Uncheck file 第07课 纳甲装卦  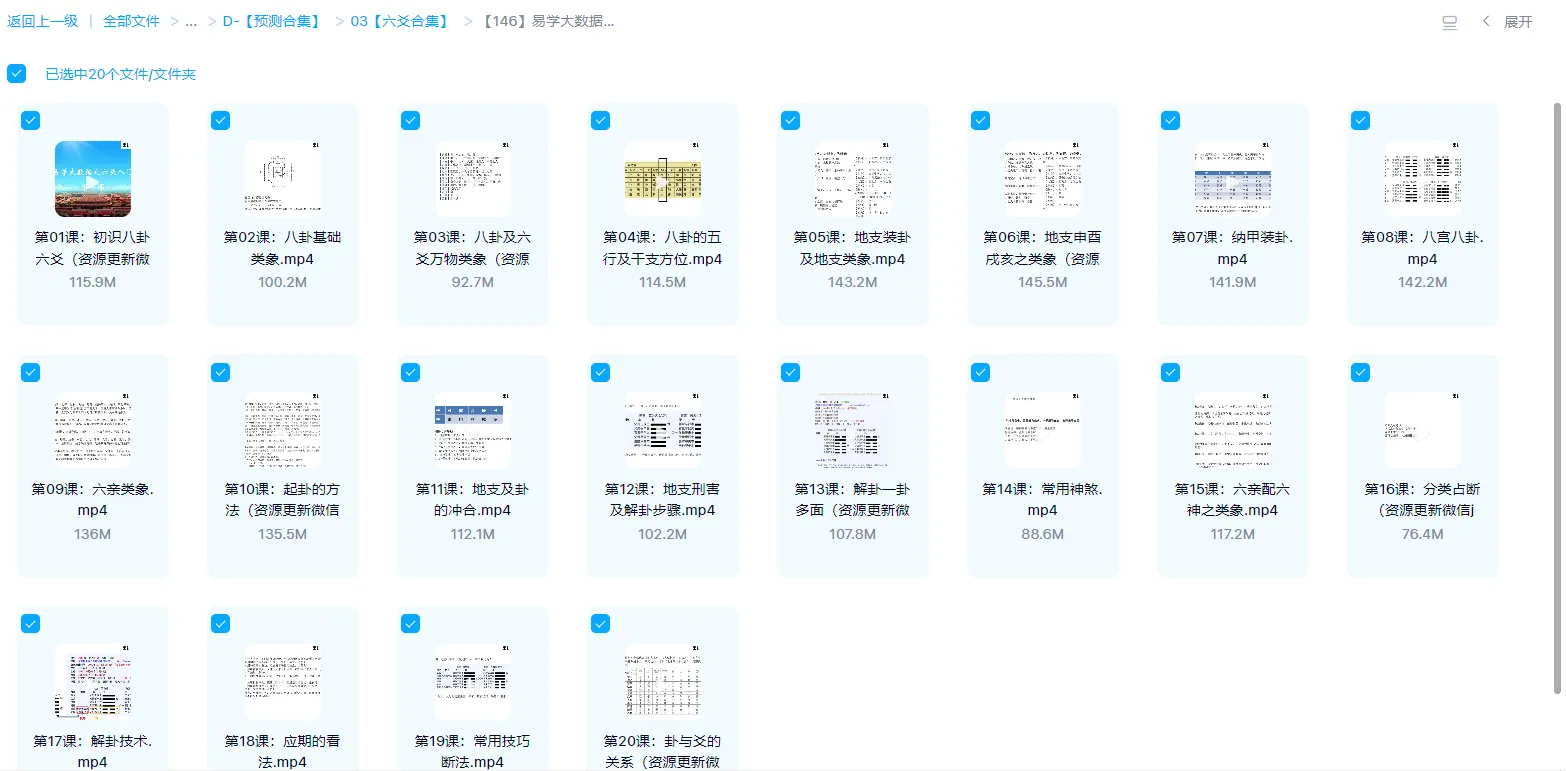point(1170,120)
